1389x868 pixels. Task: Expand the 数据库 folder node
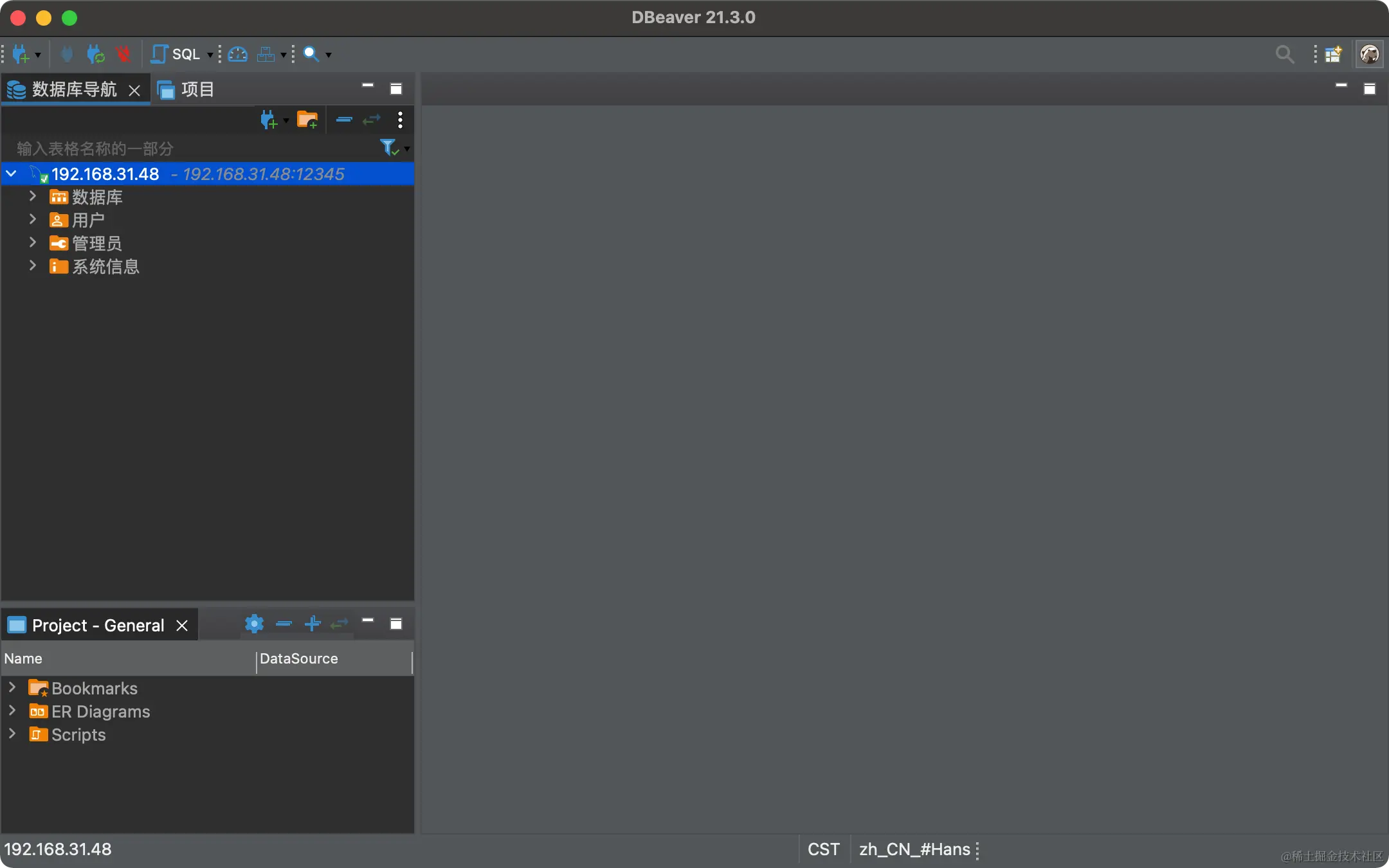[33, 197]
